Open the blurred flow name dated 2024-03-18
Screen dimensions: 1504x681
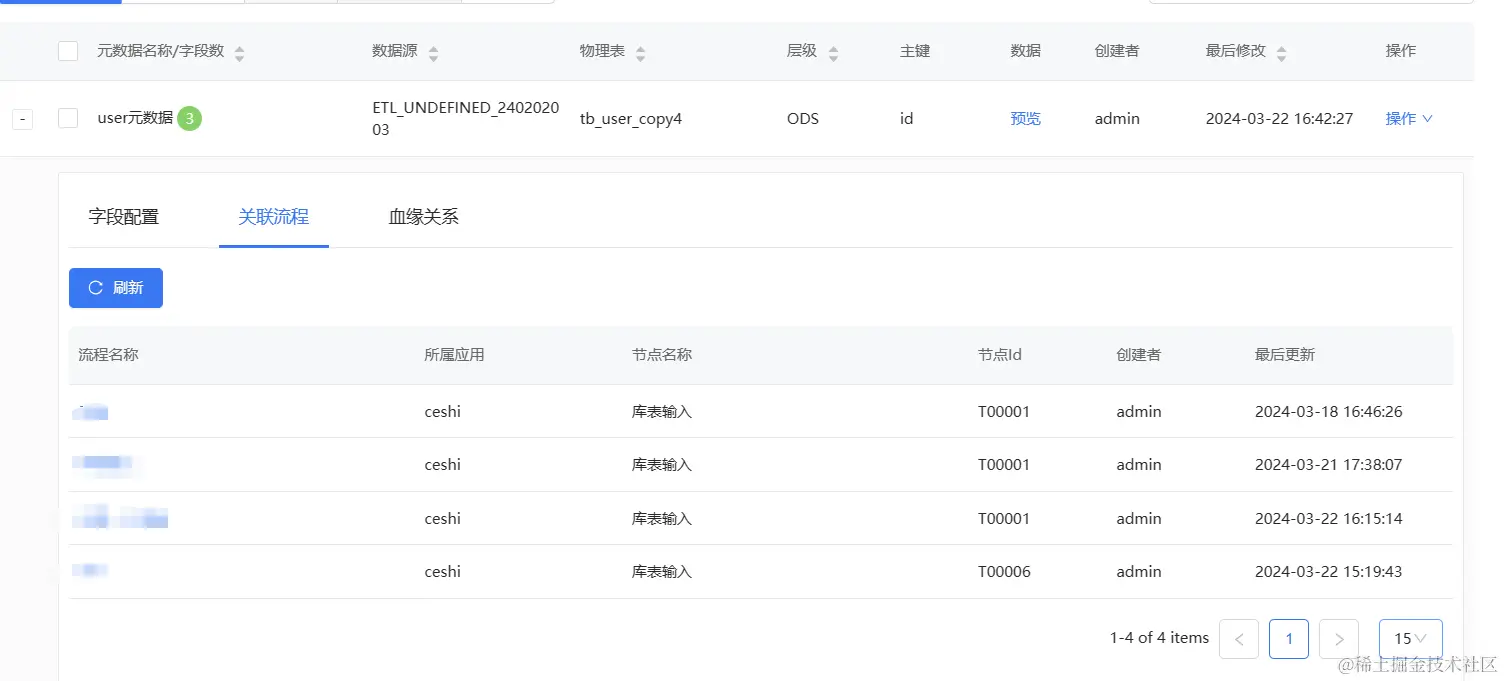click(x=91, y=411)
